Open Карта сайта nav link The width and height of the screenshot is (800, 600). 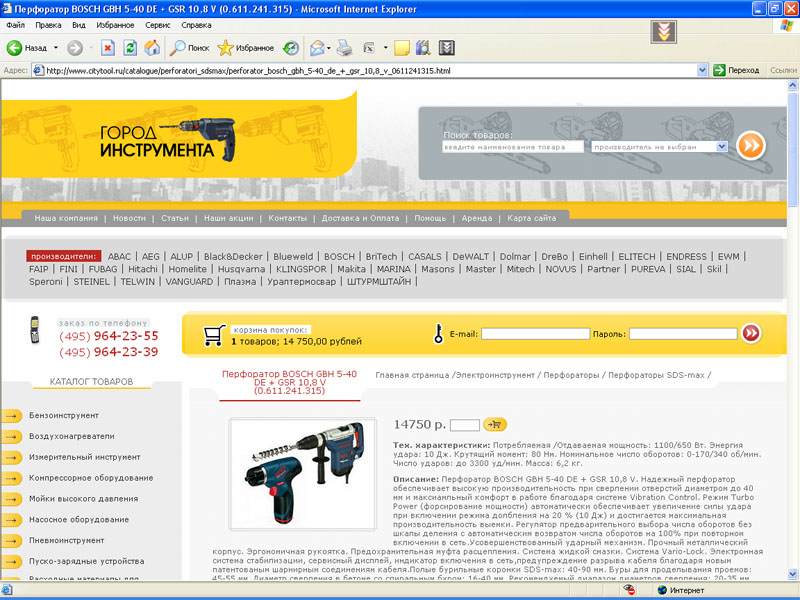coord(532,218)
